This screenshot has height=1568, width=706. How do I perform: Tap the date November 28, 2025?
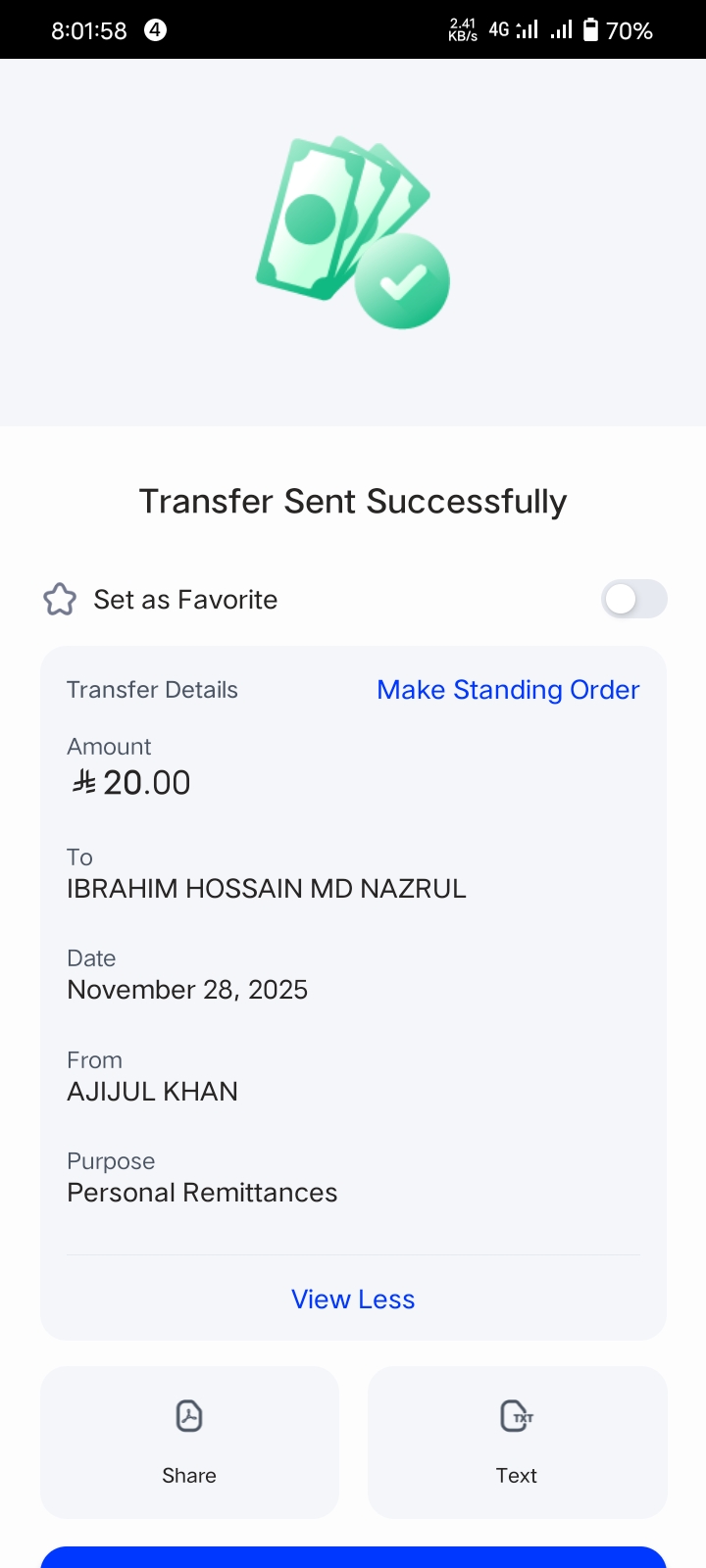[x=187, y=990]
